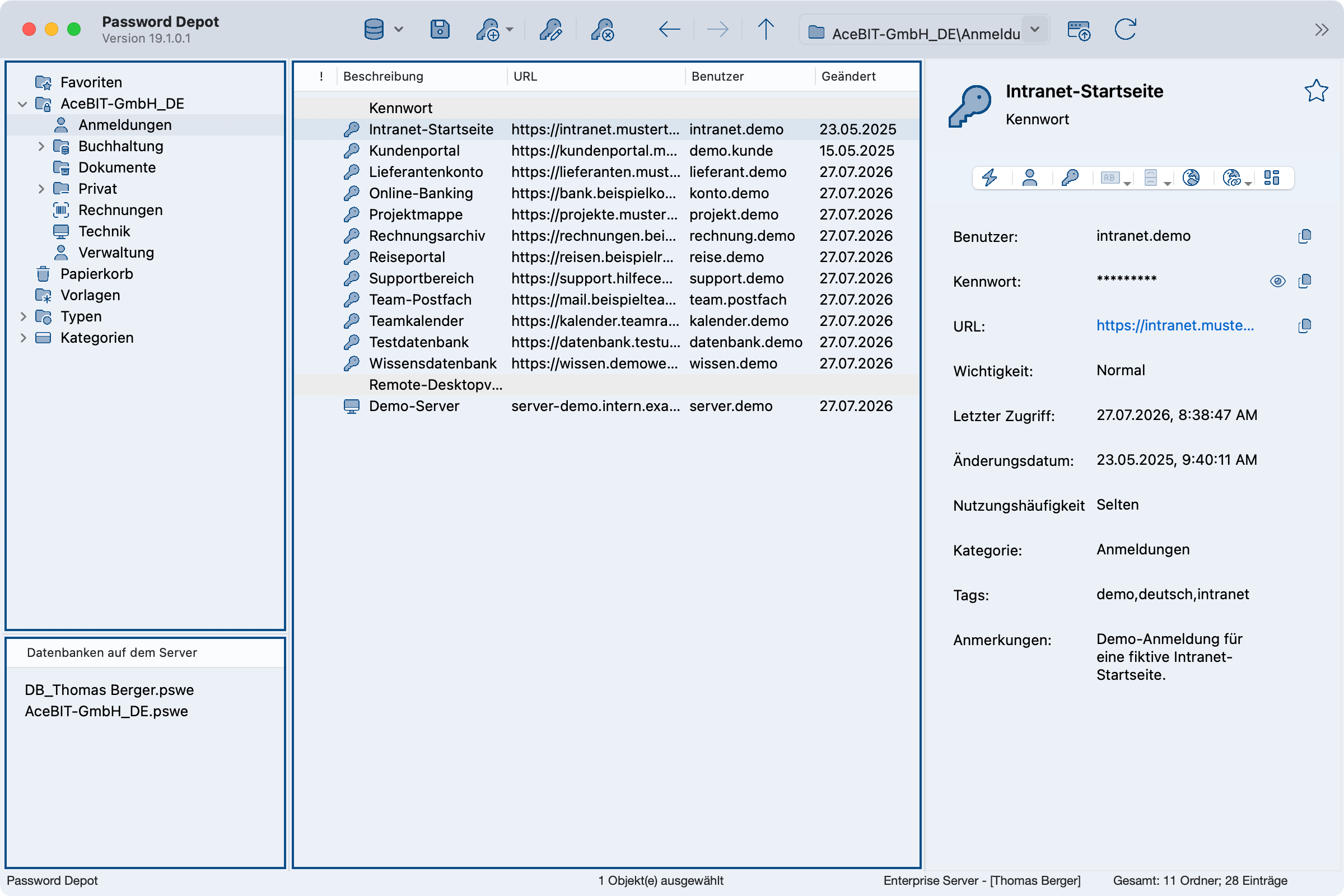Open the intranet URL link in details

tap(1175, 326)
